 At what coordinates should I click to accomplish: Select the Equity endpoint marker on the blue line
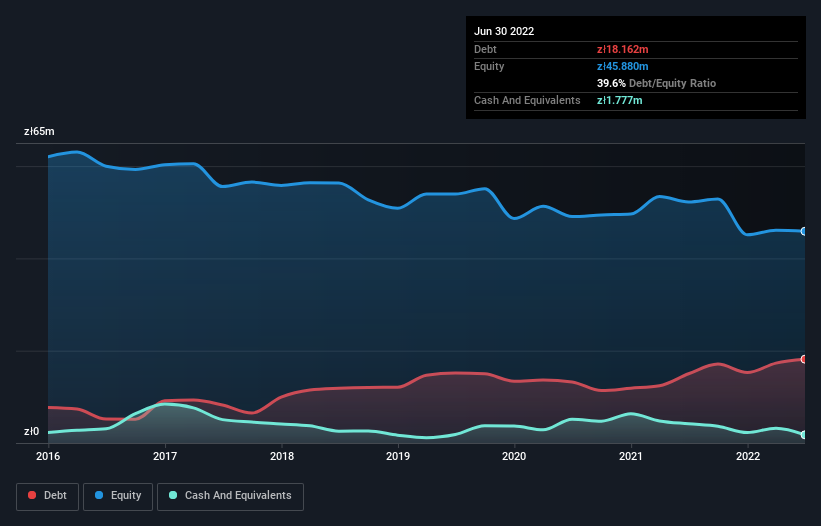804,231
